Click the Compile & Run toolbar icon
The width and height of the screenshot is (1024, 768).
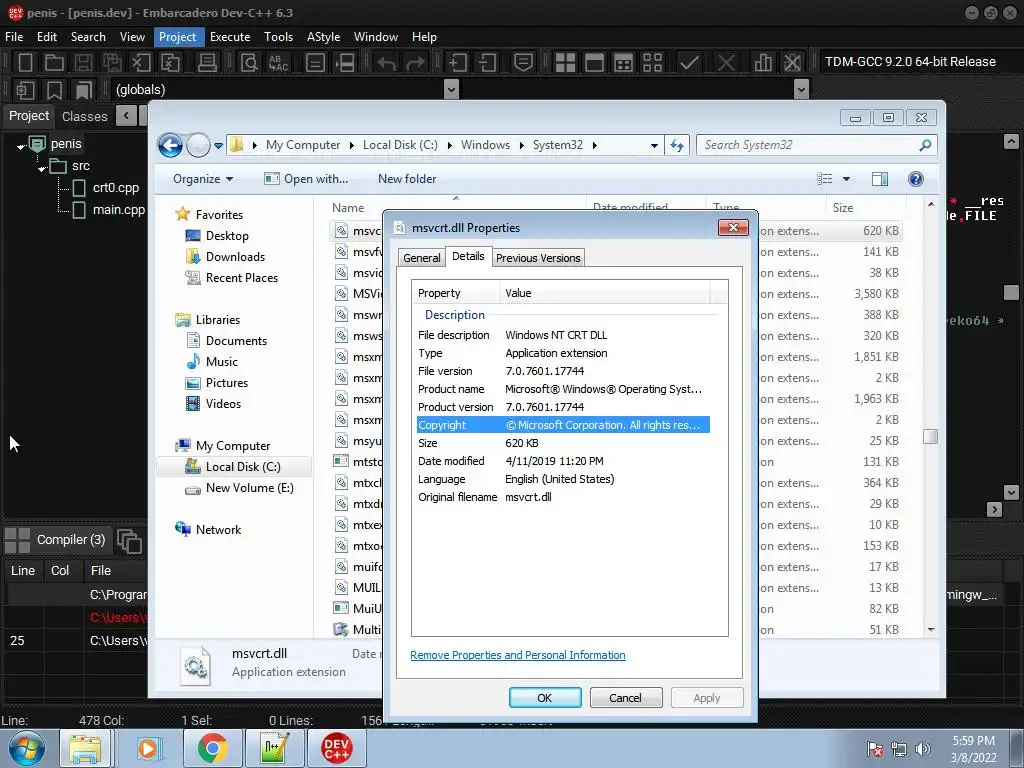click(x=624, y=62)
